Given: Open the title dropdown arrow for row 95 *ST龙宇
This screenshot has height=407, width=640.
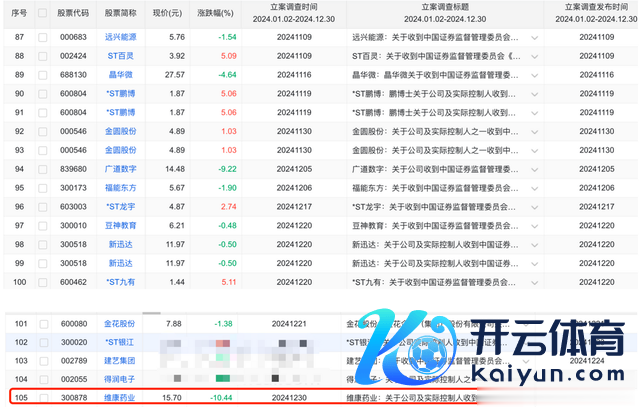Looking at the screenshot, I should [x=534, y=206].
